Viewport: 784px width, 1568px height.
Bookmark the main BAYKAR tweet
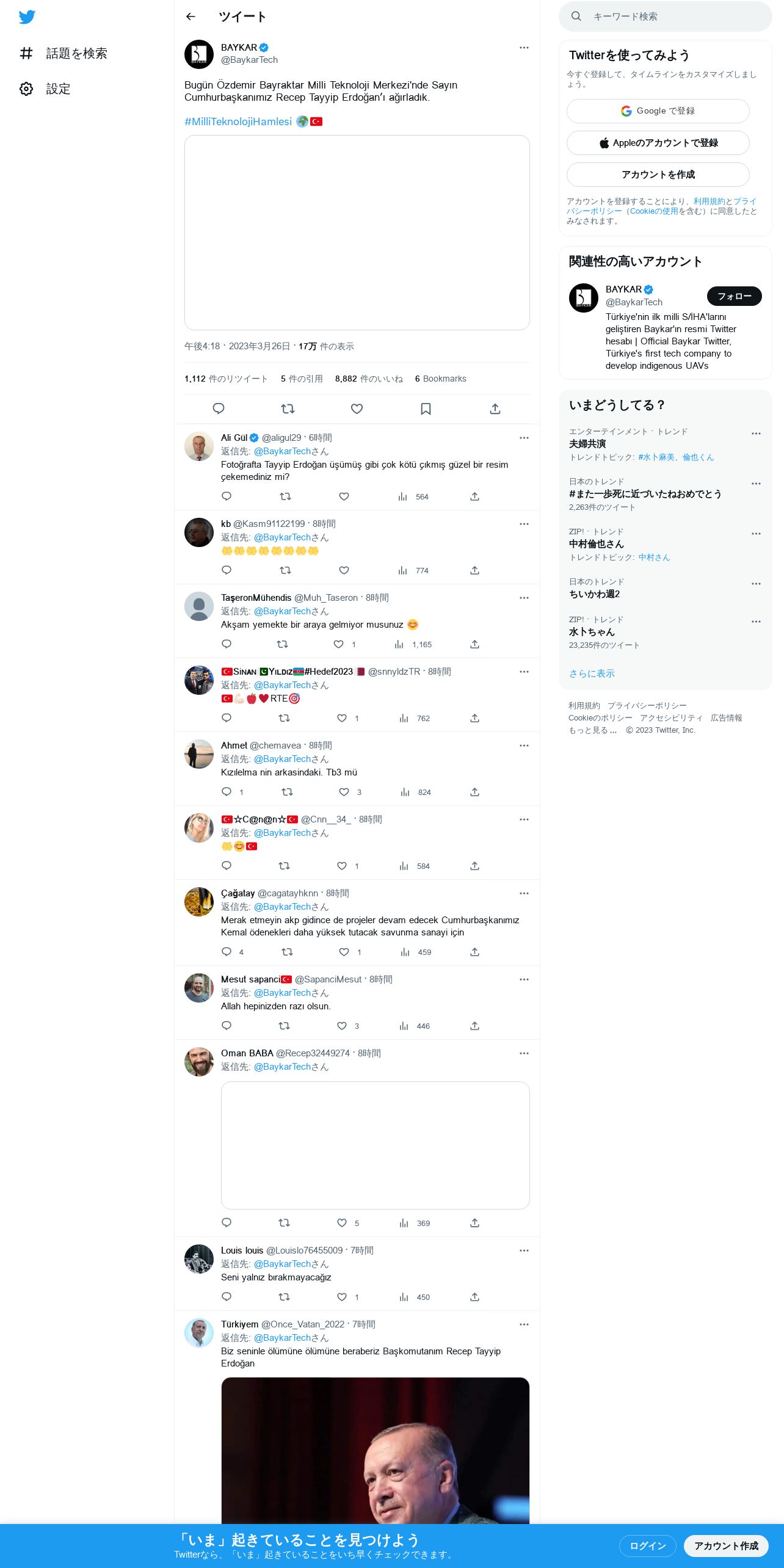[426, 408]
